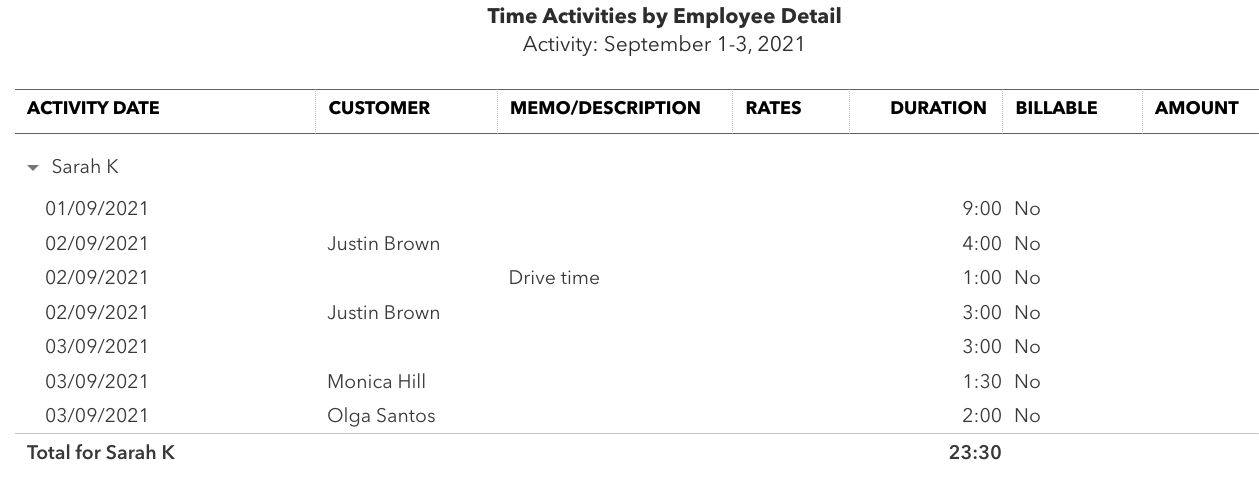Click the Customer column header
This screenshot has height=477, width=1259.
coord(379,108)
